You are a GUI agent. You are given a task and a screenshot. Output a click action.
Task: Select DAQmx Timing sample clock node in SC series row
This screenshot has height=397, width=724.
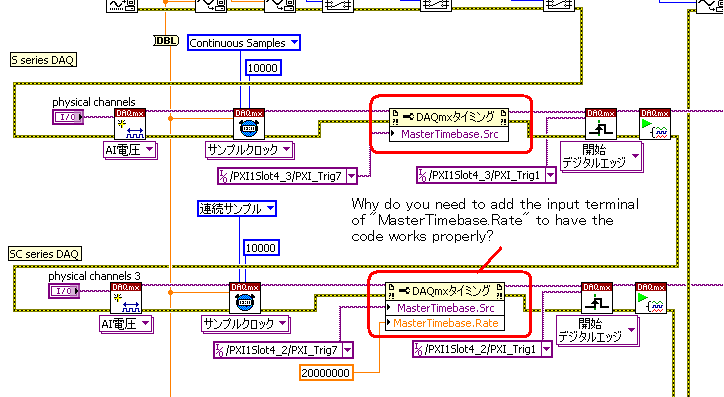(245, 298)
